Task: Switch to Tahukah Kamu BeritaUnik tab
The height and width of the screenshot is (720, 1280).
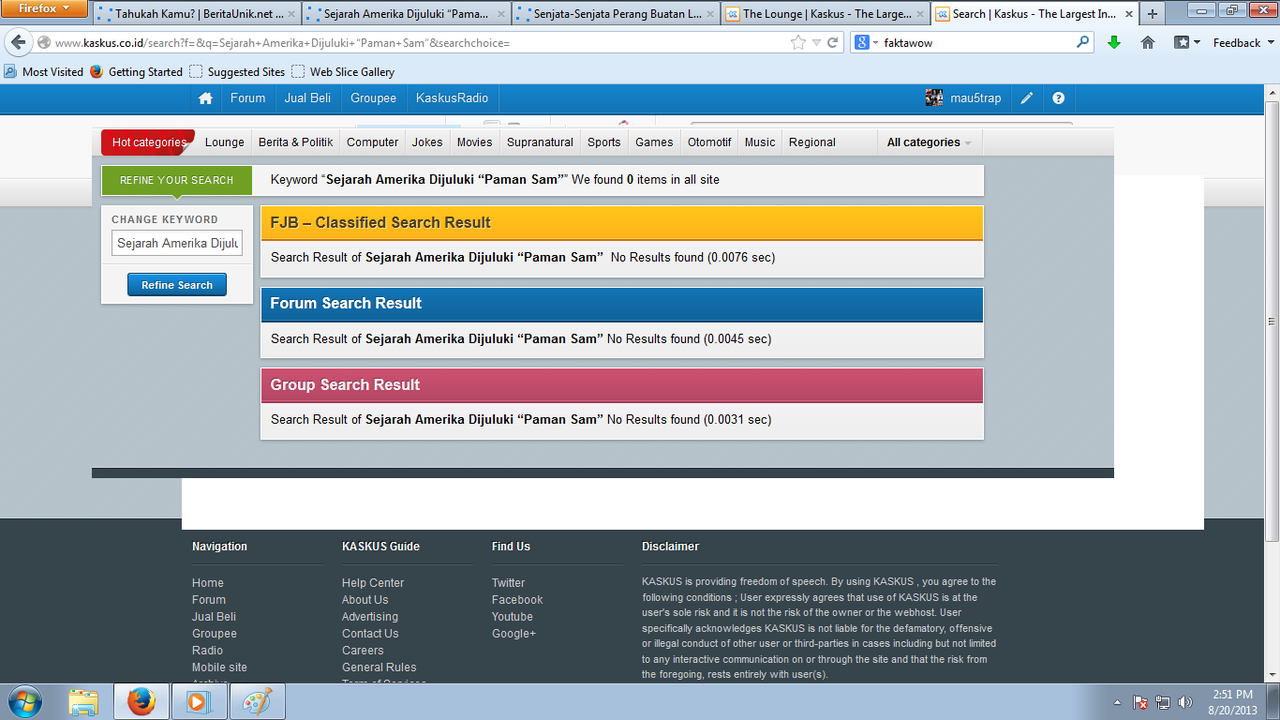Action: [x=196, y=14]
